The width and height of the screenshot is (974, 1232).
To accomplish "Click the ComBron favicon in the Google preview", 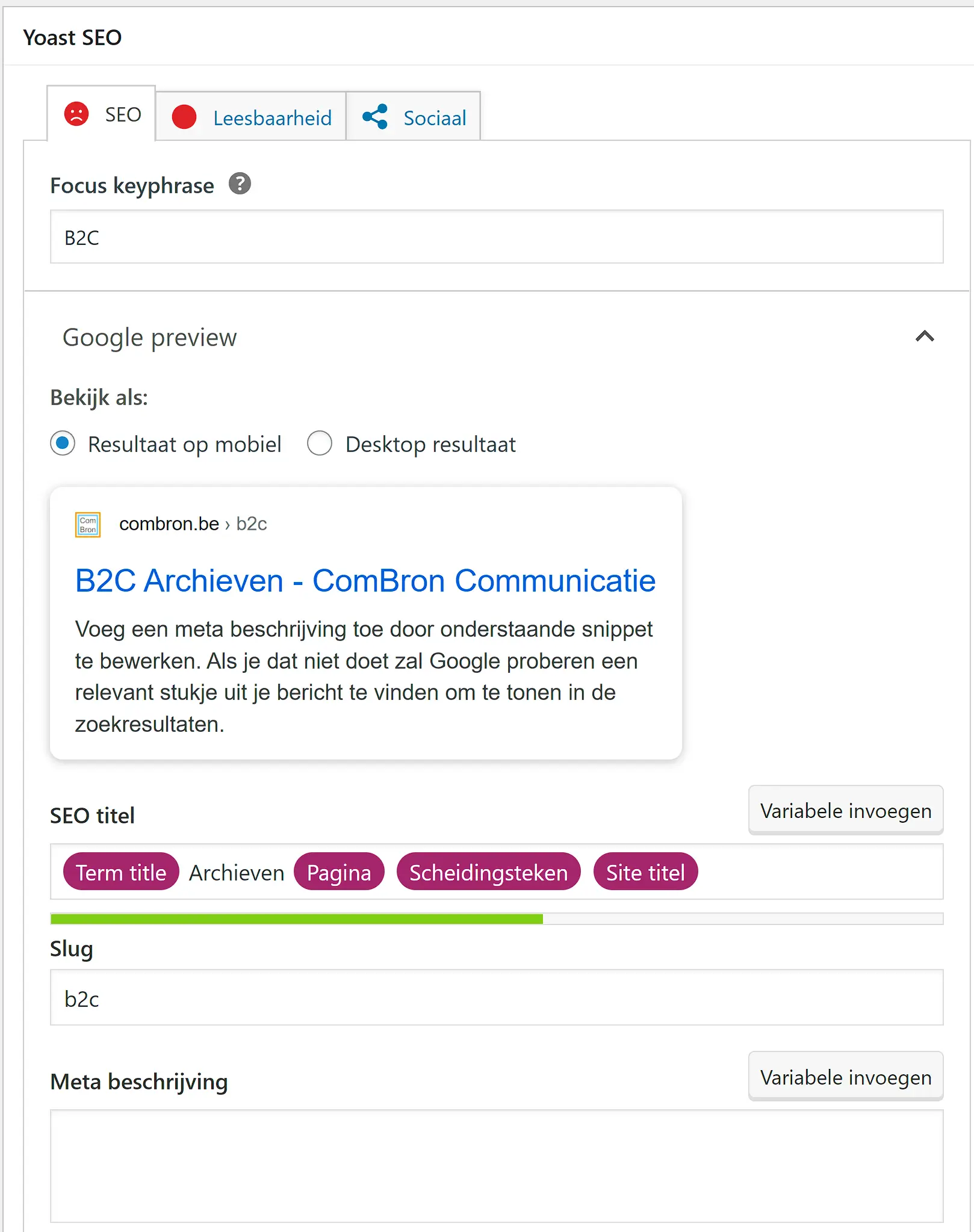I will tap(87, 523).
